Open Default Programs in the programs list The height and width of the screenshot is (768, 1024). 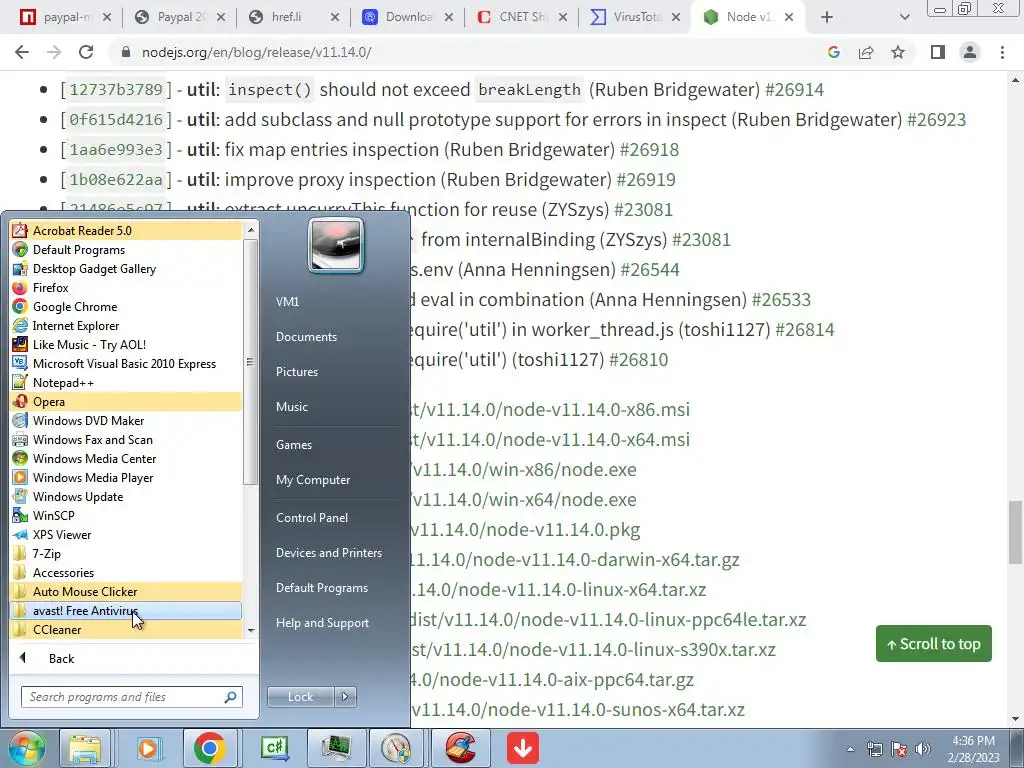126,249
